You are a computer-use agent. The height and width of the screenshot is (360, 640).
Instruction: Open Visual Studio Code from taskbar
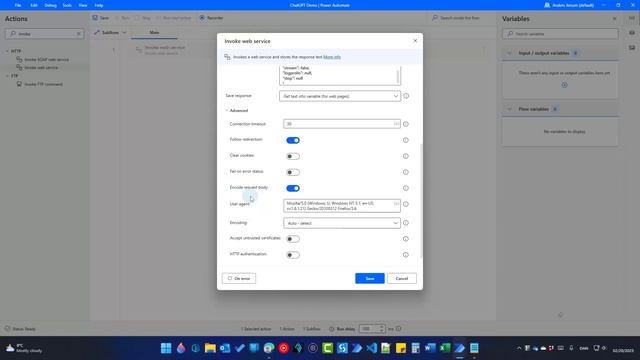pos(371,348)
